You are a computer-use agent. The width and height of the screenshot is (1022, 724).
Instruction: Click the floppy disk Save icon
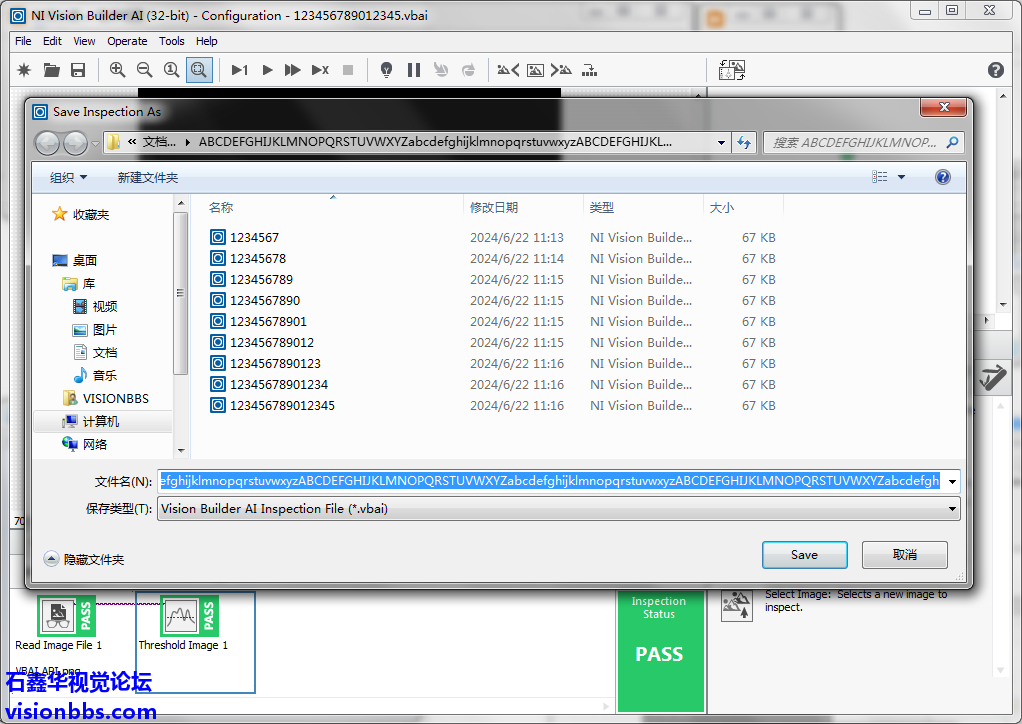coord(78,70)
